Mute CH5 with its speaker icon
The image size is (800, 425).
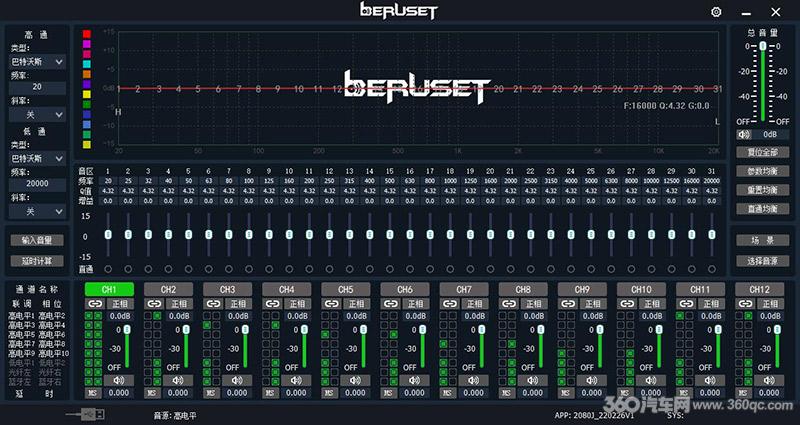(356, 381)
